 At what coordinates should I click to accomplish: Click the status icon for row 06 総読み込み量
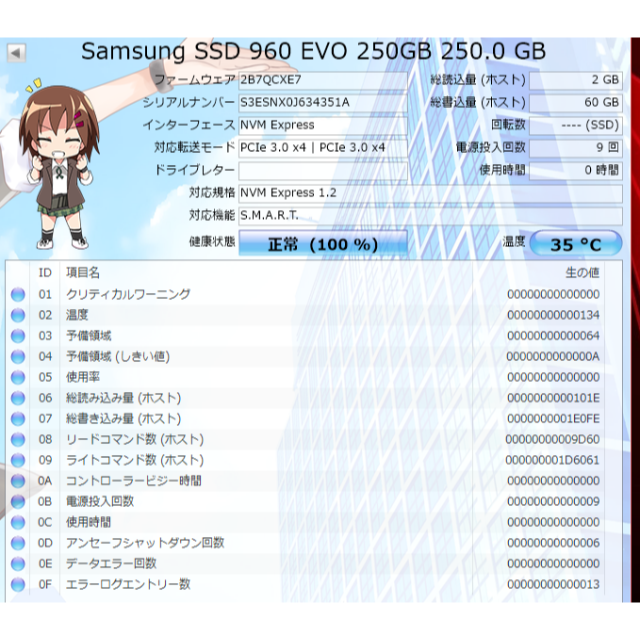(18, 398)
